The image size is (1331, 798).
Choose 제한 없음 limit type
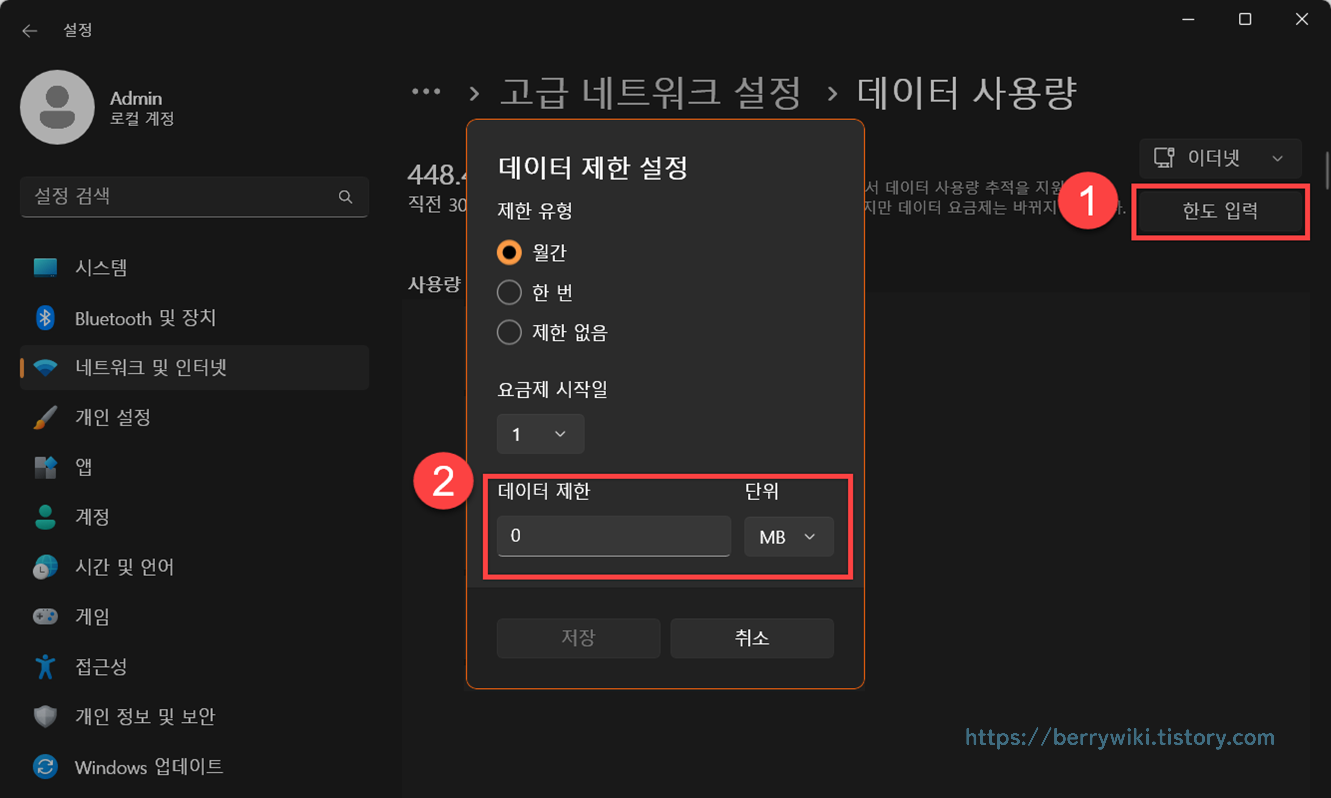click(x=509, y=332)
